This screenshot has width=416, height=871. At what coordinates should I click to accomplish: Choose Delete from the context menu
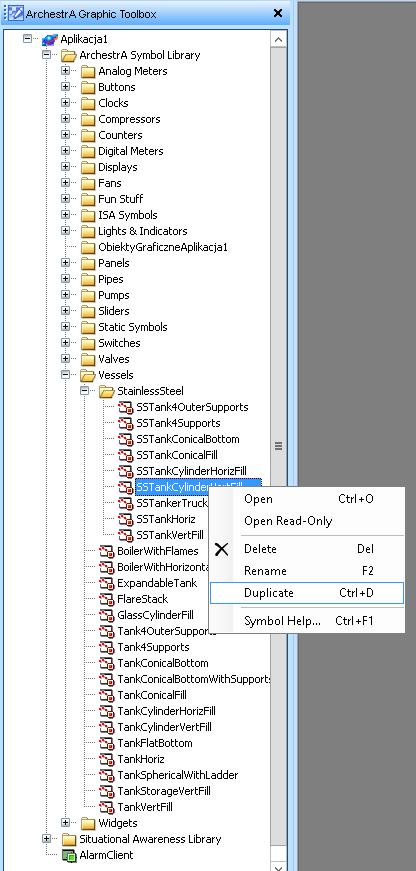[x=307, y=549]
